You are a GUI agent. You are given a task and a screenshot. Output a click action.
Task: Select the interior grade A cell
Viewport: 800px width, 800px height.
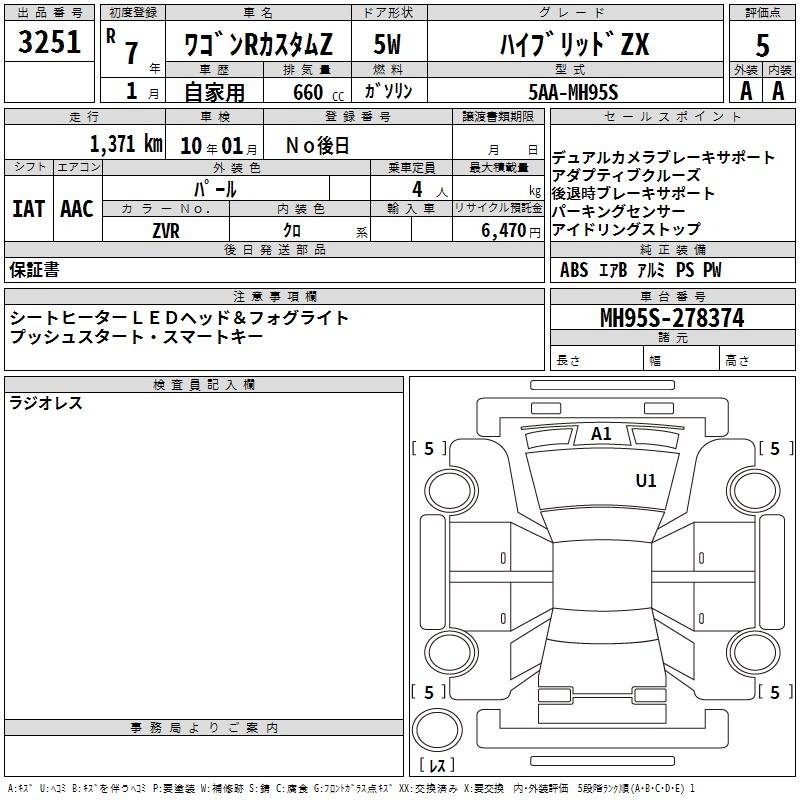(779, 91)
